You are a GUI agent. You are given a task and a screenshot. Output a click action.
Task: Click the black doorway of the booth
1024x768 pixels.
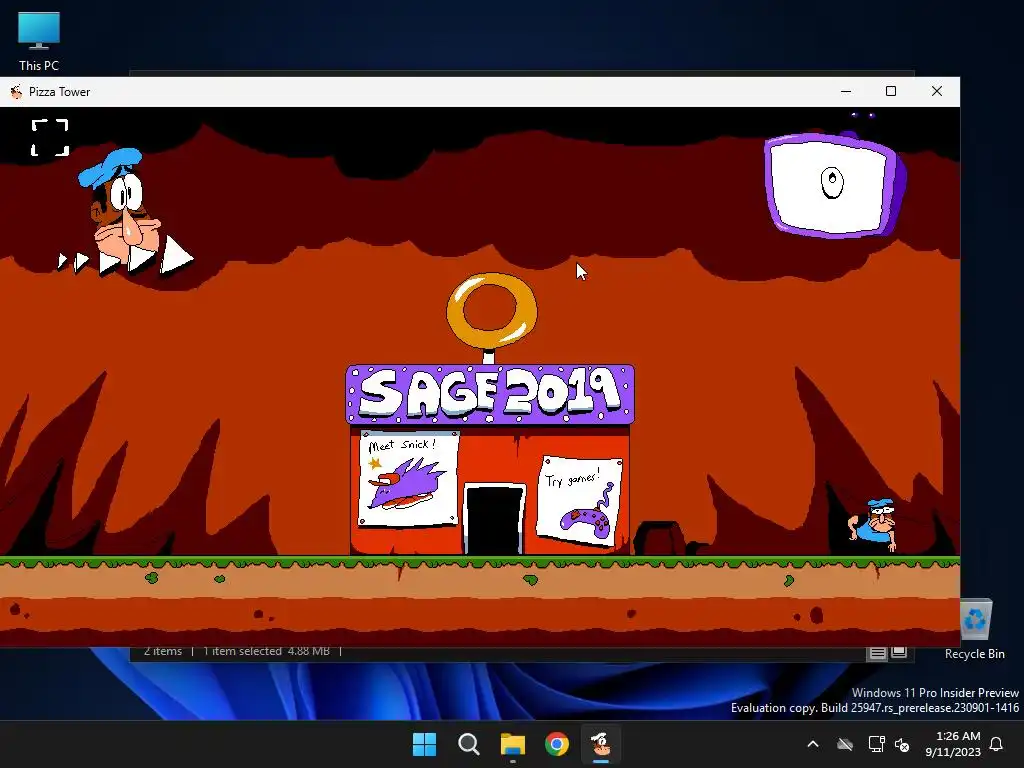(x=494, y=520)
